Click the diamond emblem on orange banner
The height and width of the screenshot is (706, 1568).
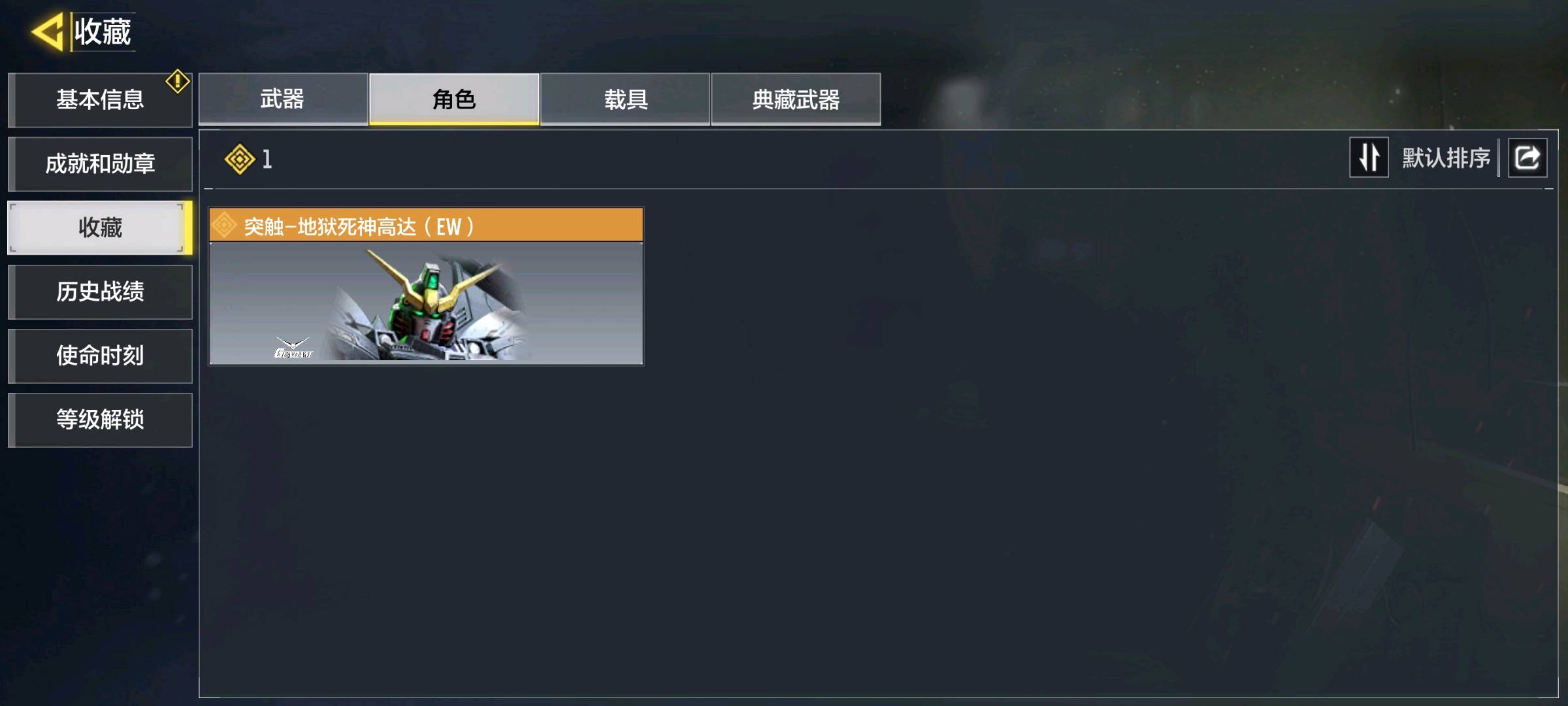click(x=224, y=225)
